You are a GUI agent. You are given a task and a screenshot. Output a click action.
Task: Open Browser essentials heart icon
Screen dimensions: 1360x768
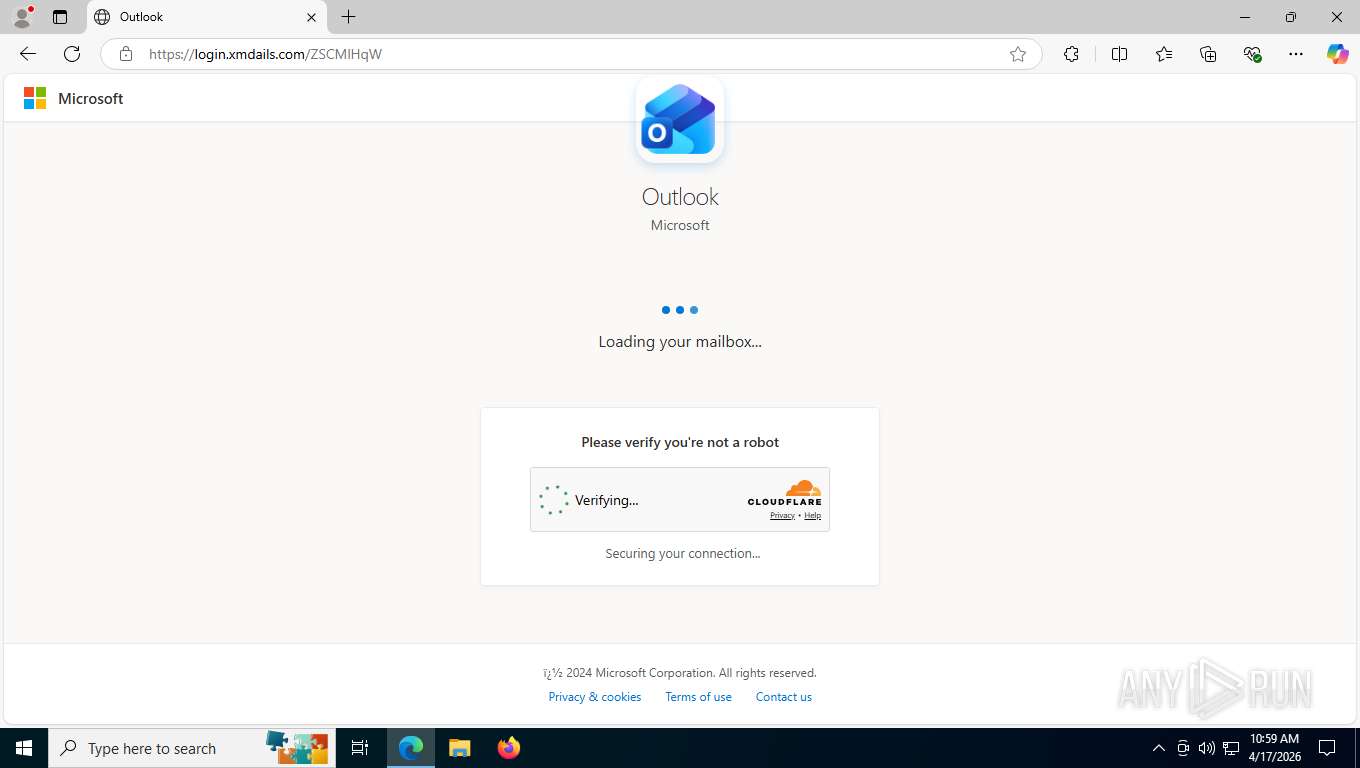(1252, 54)
